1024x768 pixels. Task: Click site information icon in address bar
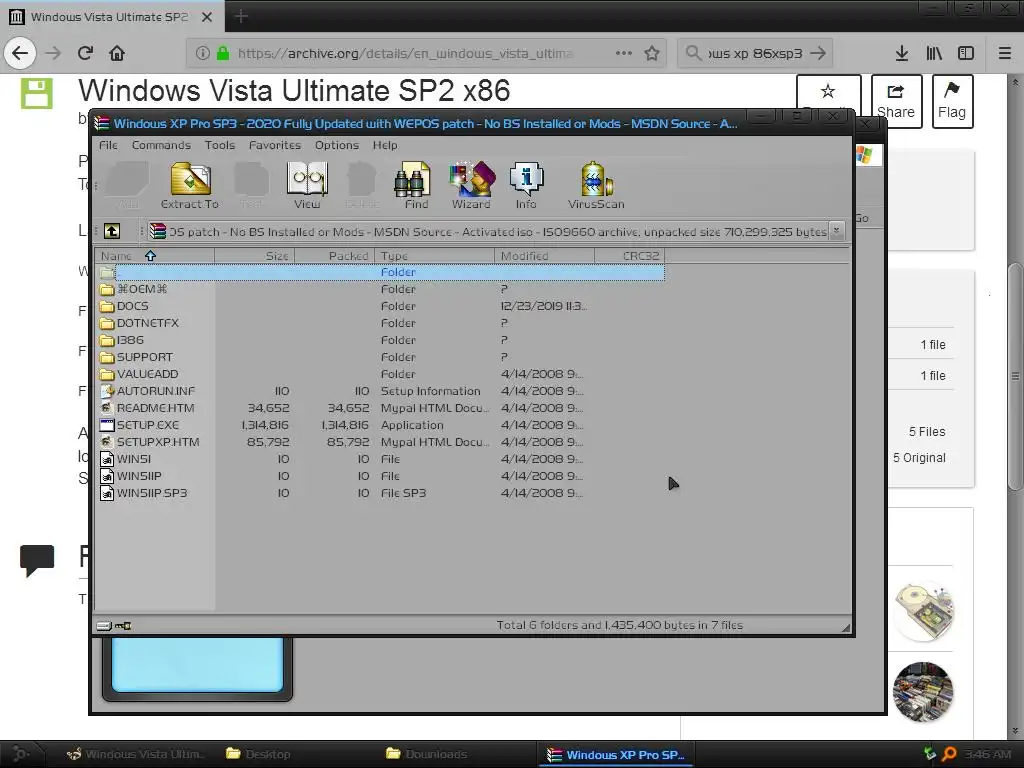pyautogui.click(x=202, y=53)
